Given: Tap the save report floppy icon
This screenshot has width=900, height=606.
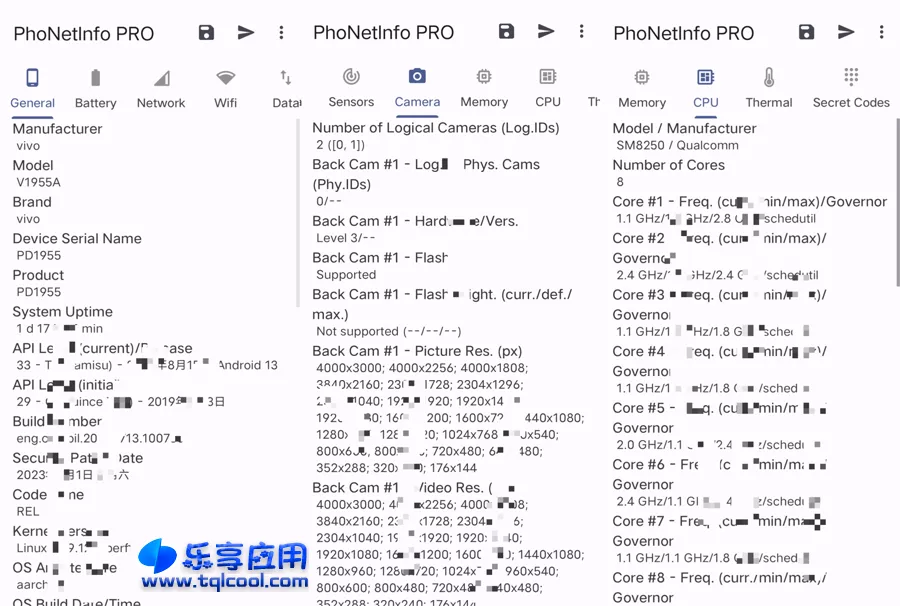Looking at the screenshot, I should point(206,32).
